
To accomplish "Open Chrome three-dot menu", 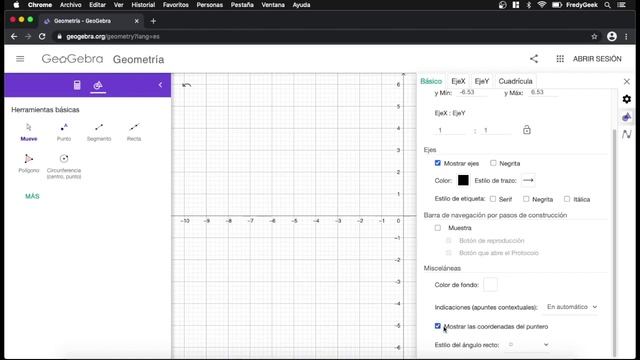I will click(627, 36).
